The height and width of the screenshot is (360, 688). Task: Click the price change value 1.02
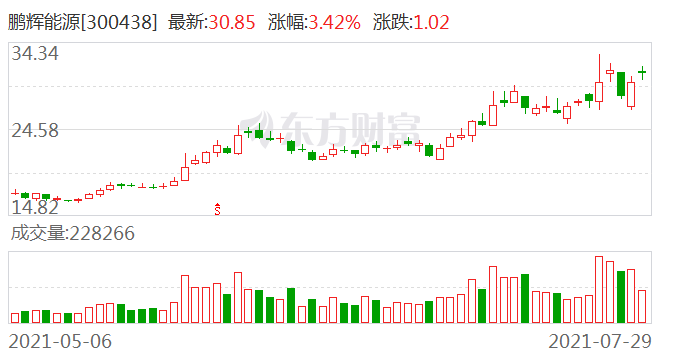(x=431, y=22)
